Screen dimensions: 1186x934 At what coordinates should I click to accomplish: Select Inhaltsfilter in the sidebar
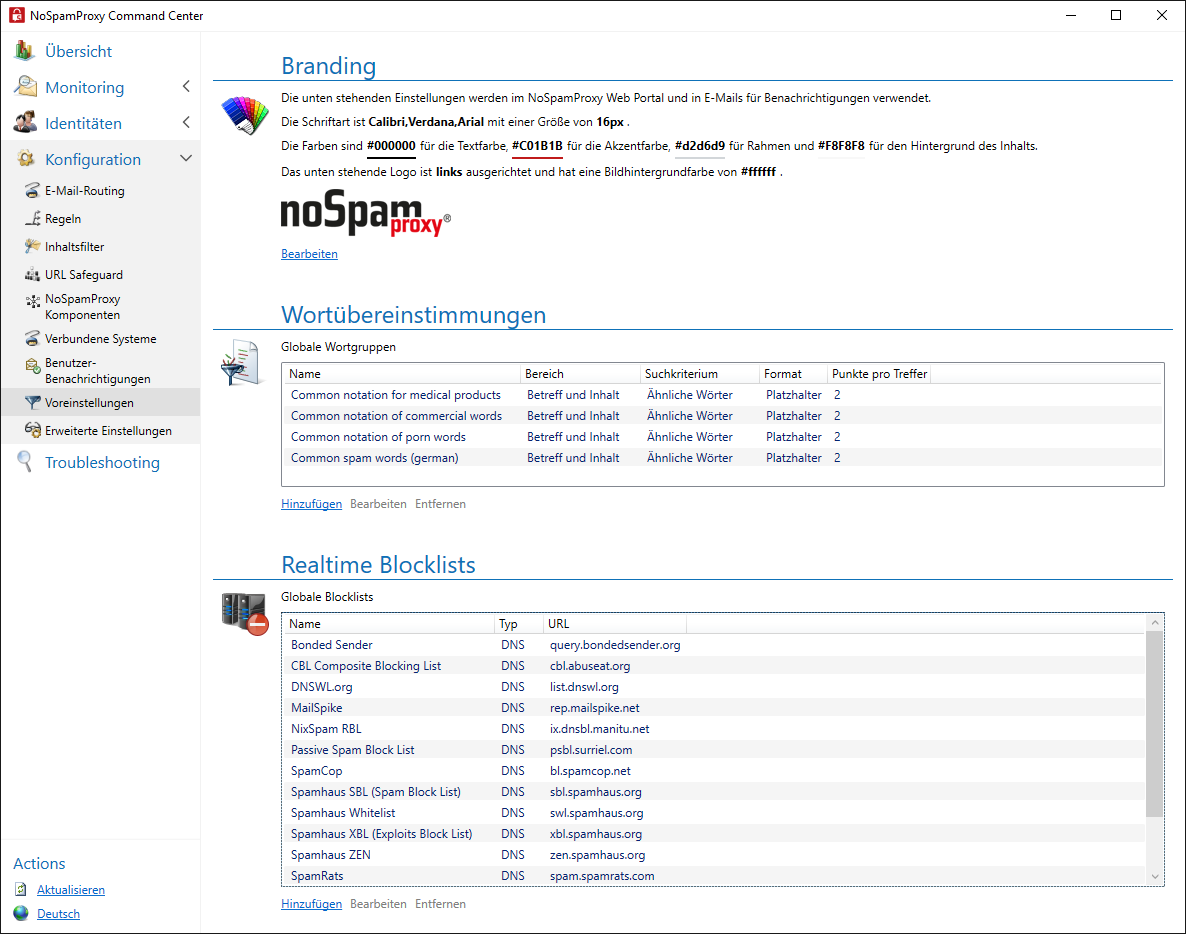(x=75, y=247)
